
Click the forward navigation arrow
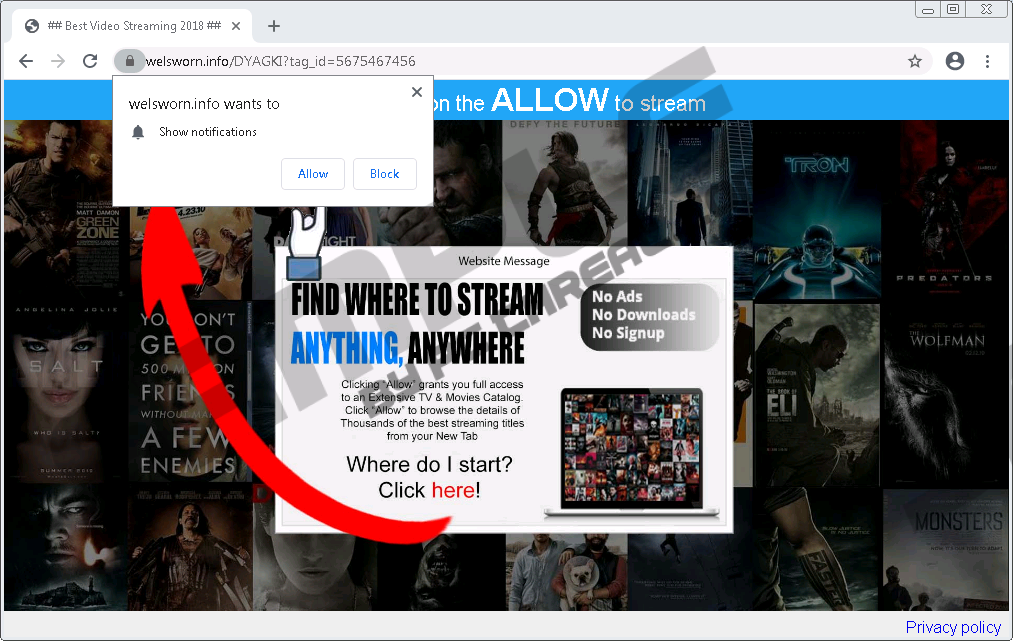click(58, 61)
